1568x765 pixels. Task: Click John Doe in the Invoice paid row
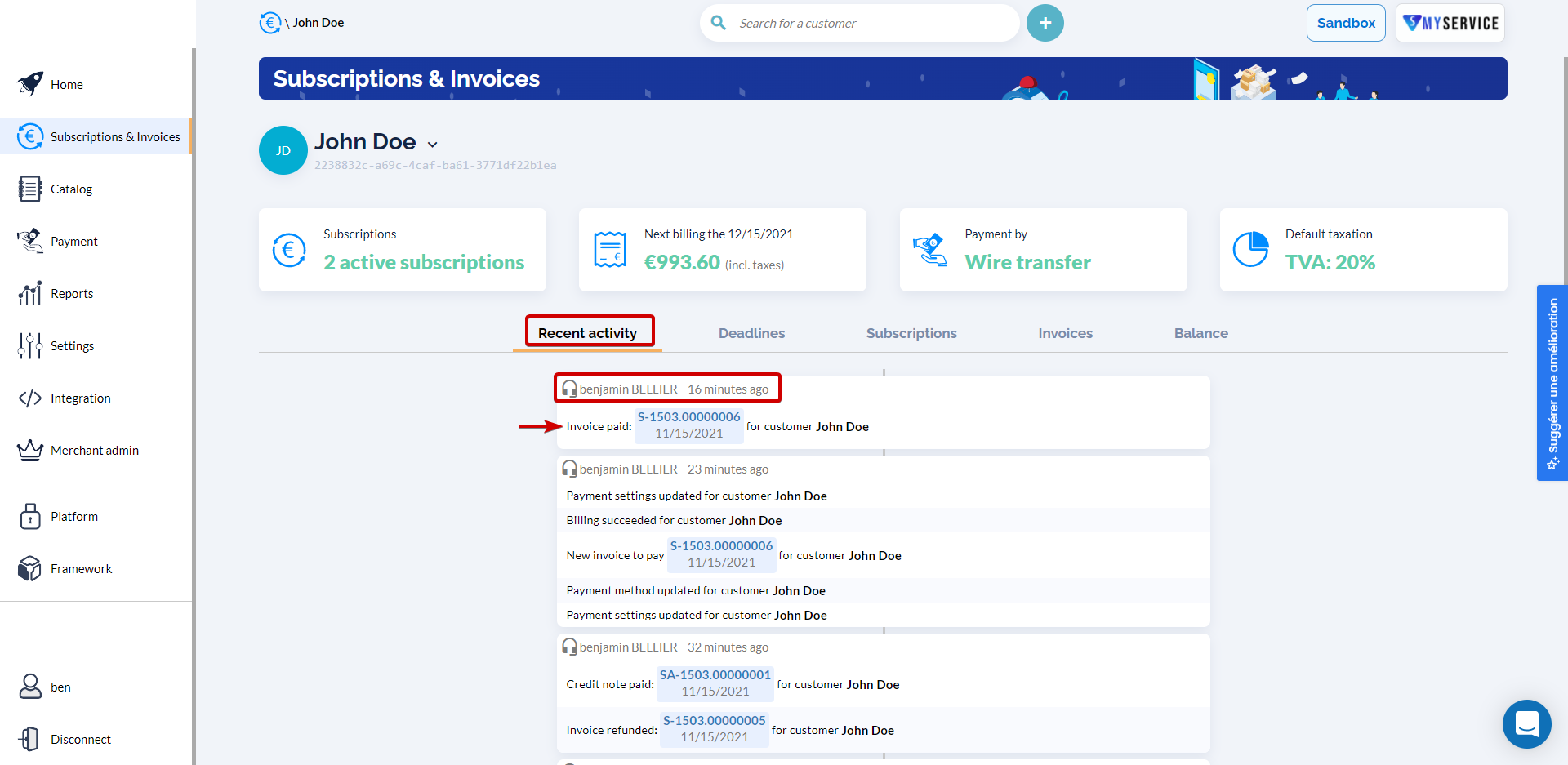842,426
